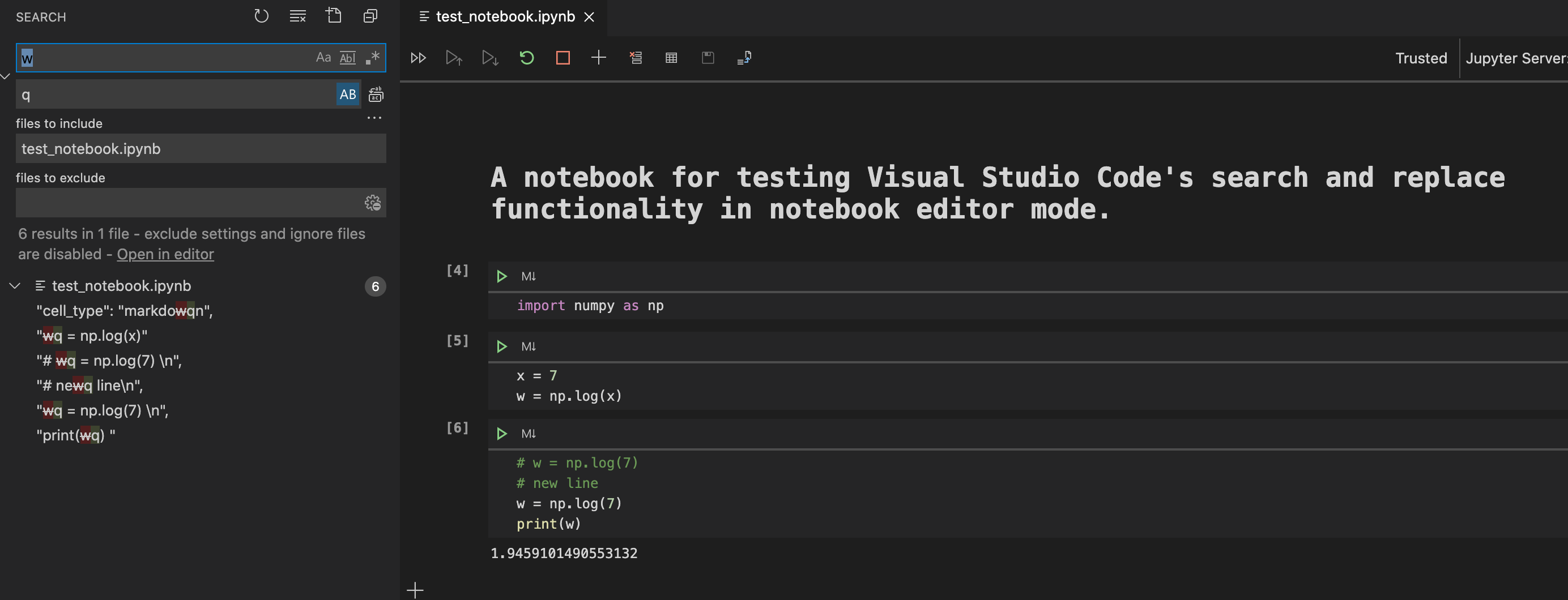Close the test_notebook.ipynb tab
The width and height of the screenshot is (1568, 600).
click(x=589, y=17)
